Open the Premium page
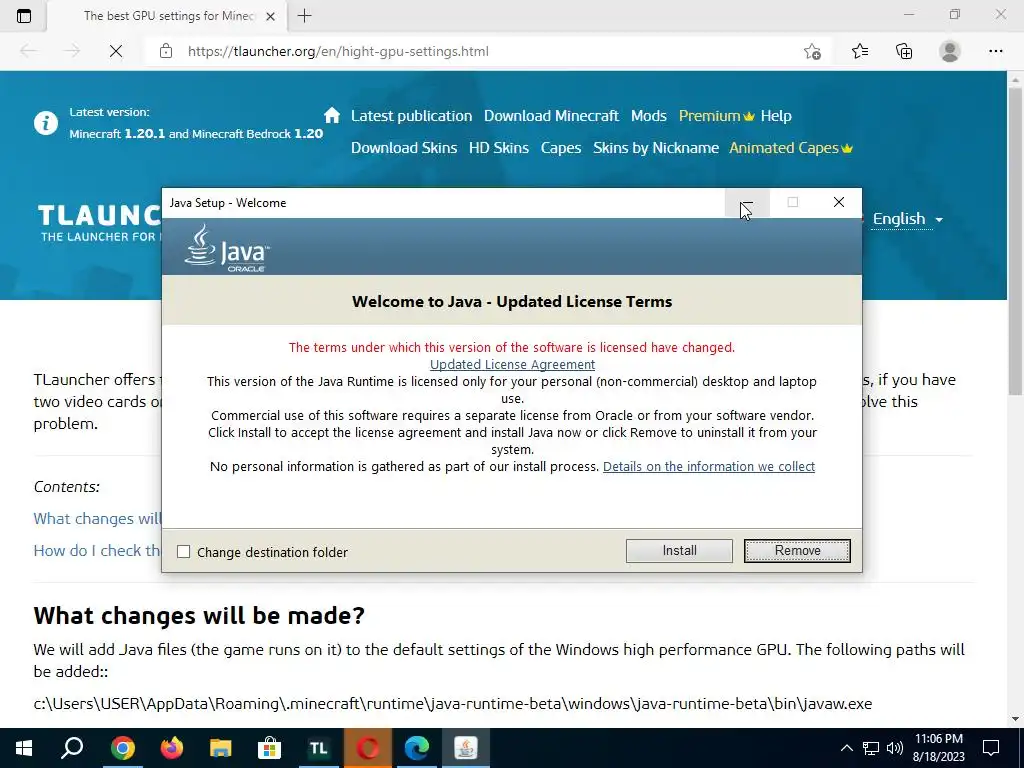The height and width of the screenshot is (768, 1024). point(716,116)
